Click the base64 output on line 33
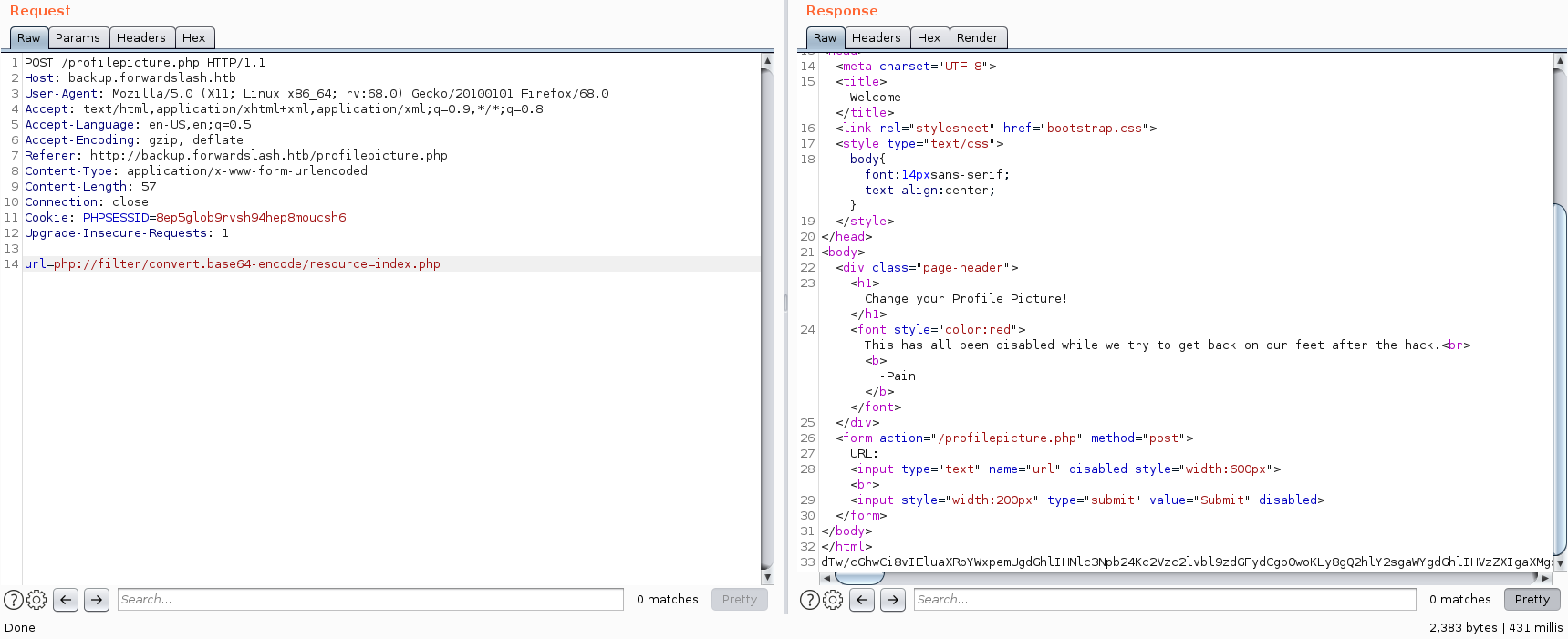This screenshot has width=1568, height=639. click(1186, 562)
